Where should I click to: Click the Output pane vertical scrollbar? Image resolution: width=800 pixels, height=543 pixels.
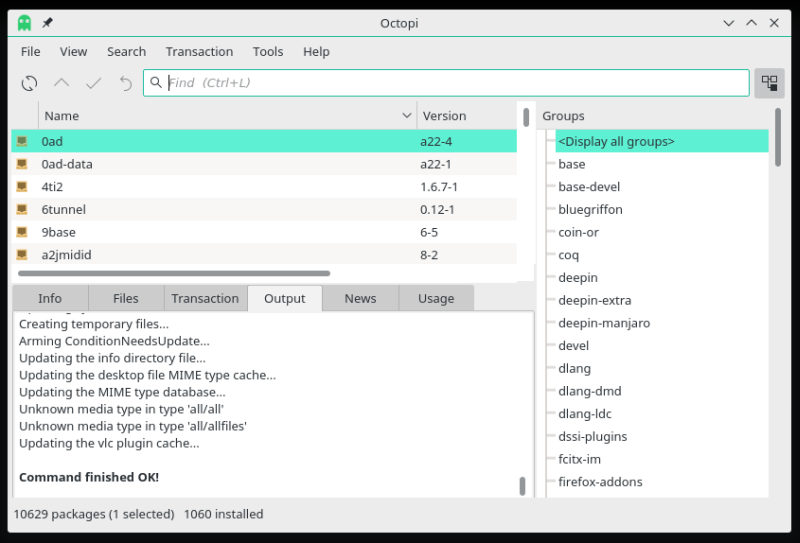522,486
